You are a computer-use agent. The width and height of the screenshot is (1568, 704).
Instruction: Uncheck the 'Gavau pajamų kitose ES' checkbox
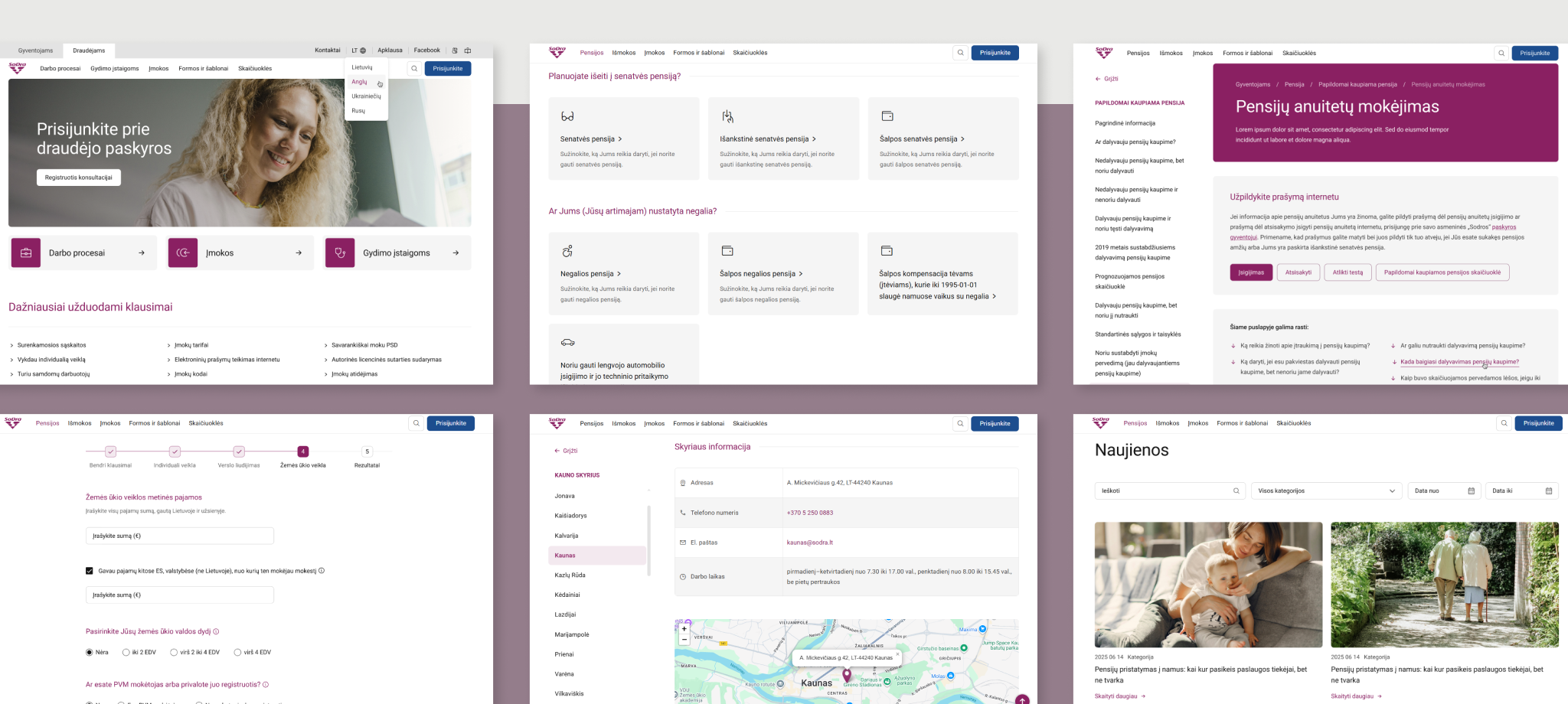(x=90, y=571)
